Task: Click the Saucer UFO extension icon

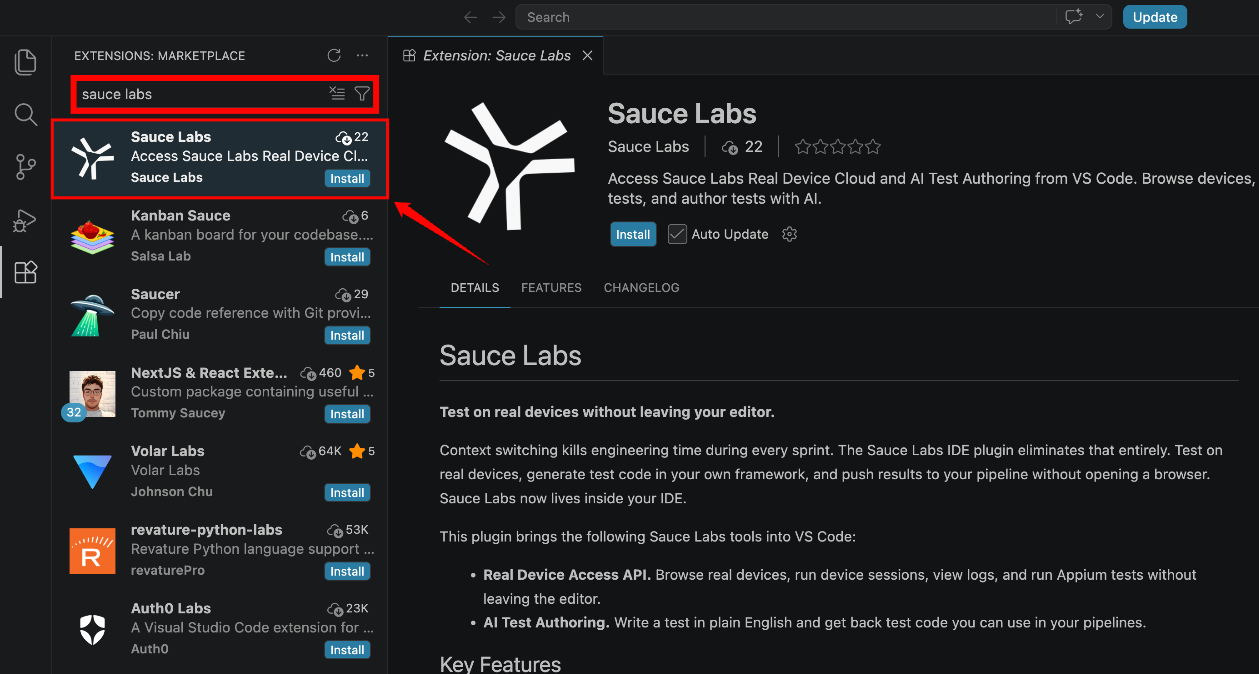Action: click(92, 315)
